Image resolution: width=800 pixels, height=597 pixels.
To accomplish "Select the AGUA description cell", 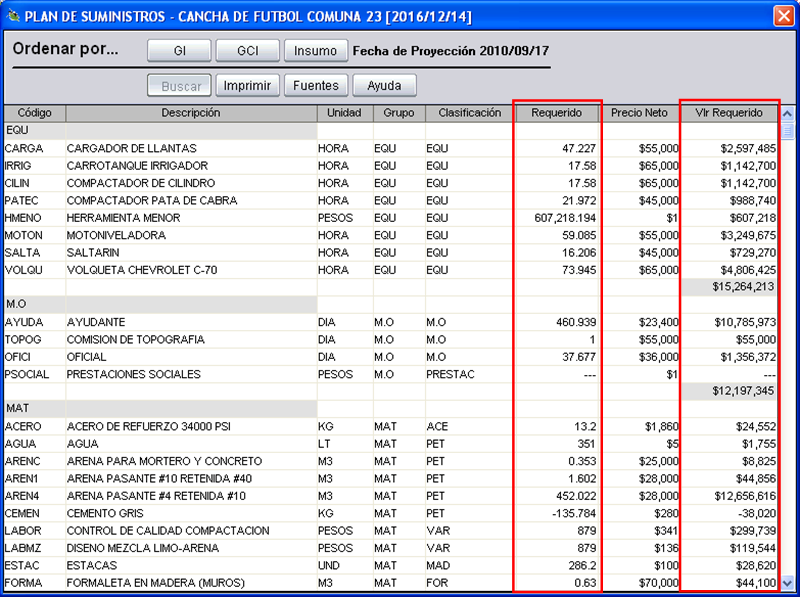I will (83, 444).
